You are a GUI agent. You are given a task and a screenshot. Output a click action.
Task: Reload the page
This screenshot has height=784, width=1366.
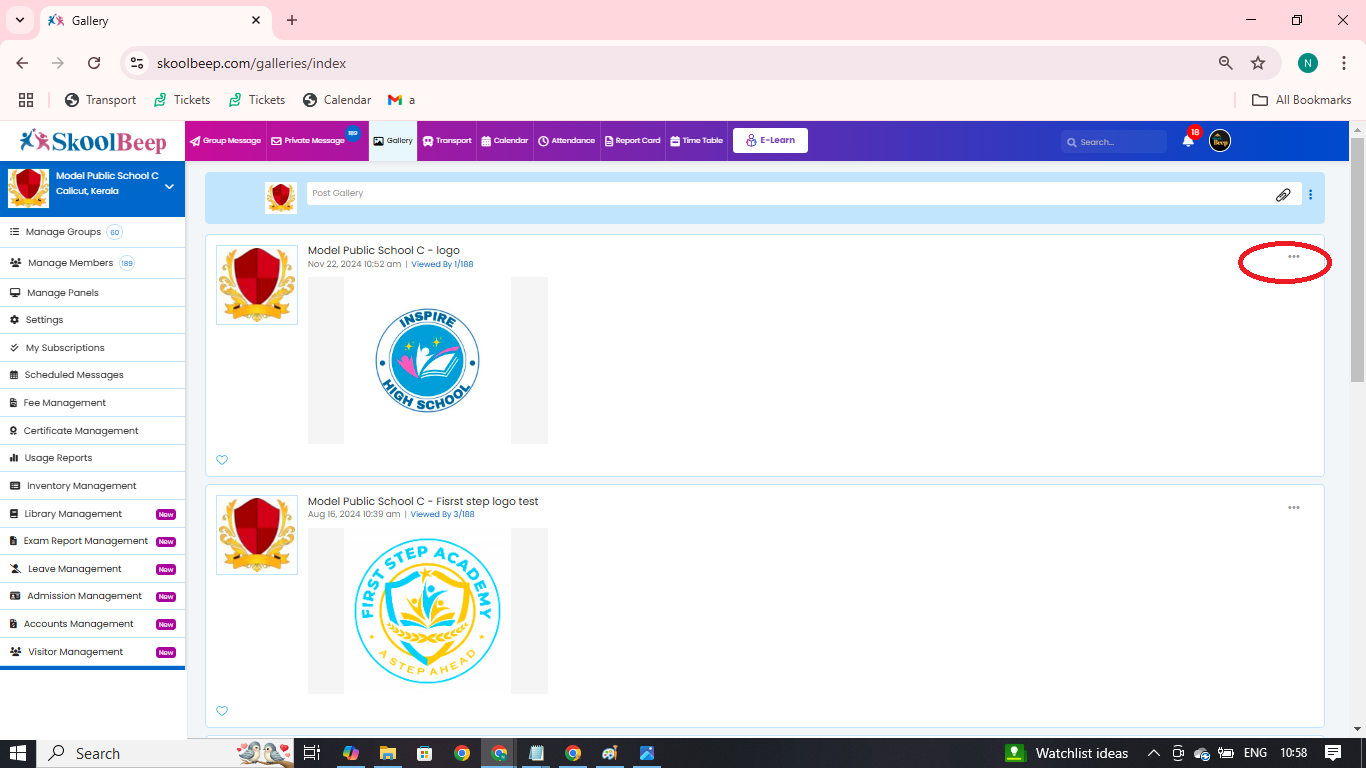pyautogui.click(x=94, y=63)
